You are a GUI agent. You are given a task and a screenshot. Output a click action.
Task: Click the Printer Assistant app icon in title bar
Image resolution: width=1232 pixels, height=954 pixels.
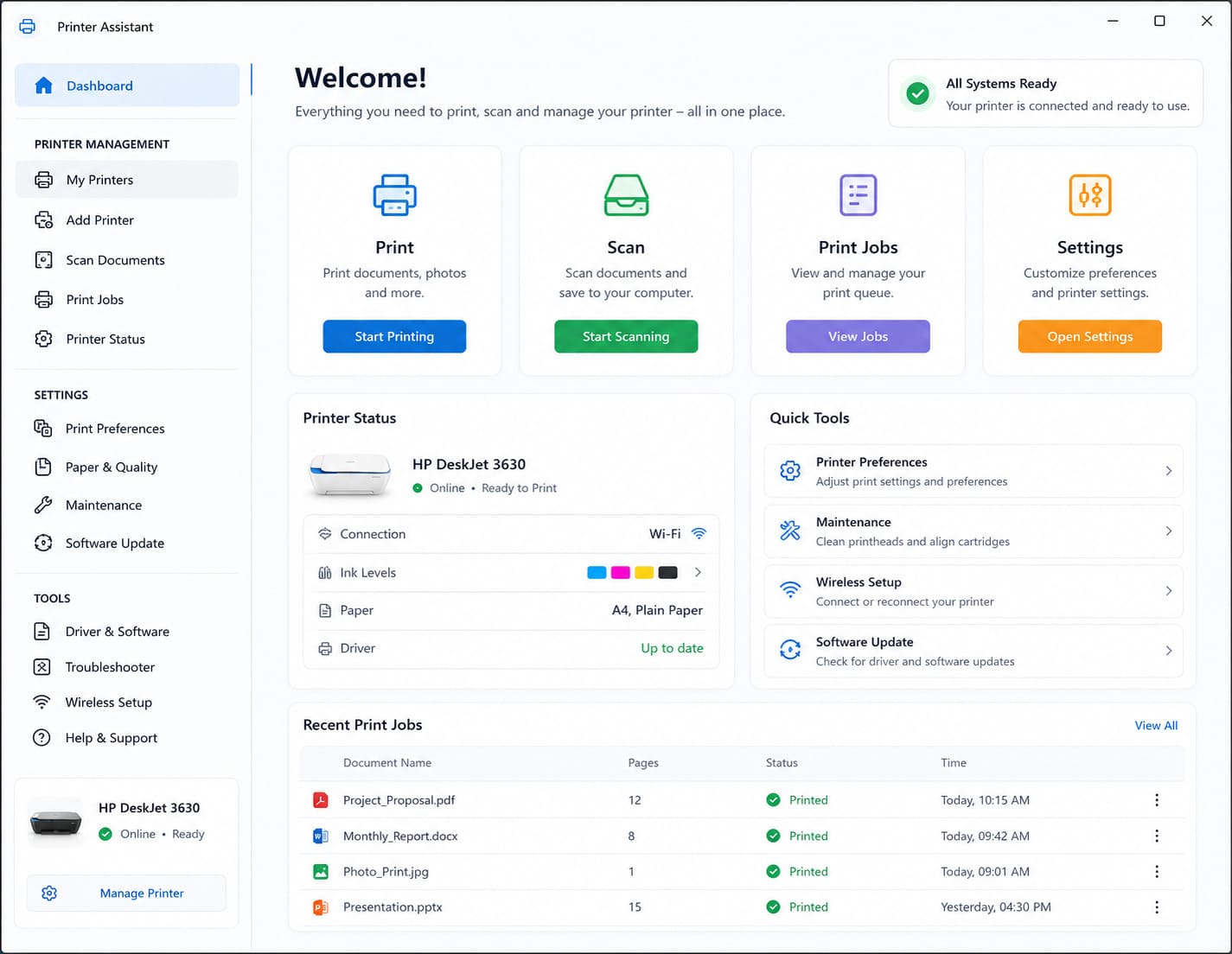click(28, 27)
